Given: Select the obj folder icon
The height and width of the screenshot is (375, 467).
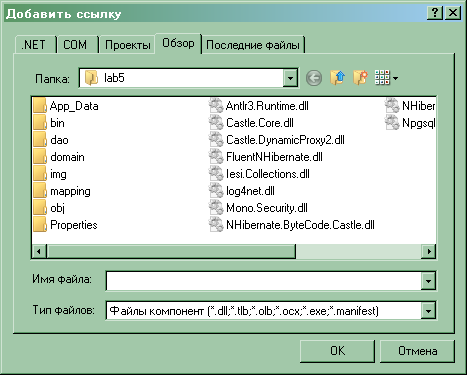Looking at the screenshot, I should (x=40, y=208).
